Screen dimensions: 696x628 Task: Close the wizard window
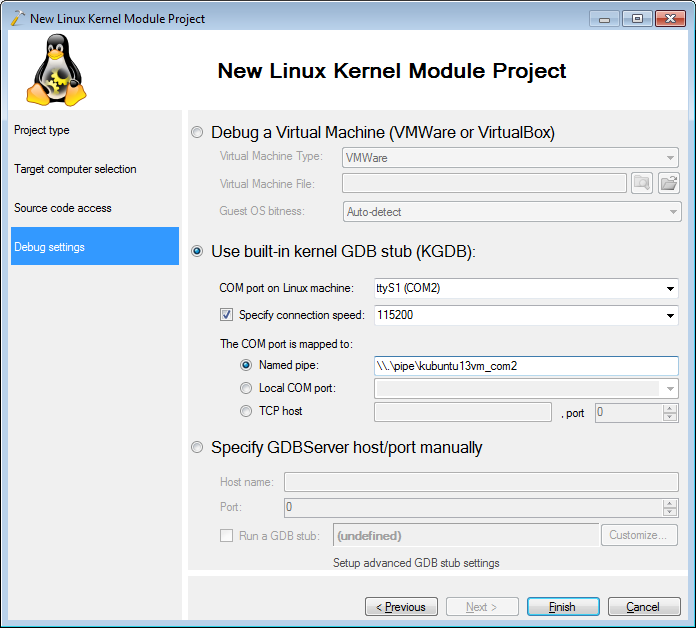(670, 19)
